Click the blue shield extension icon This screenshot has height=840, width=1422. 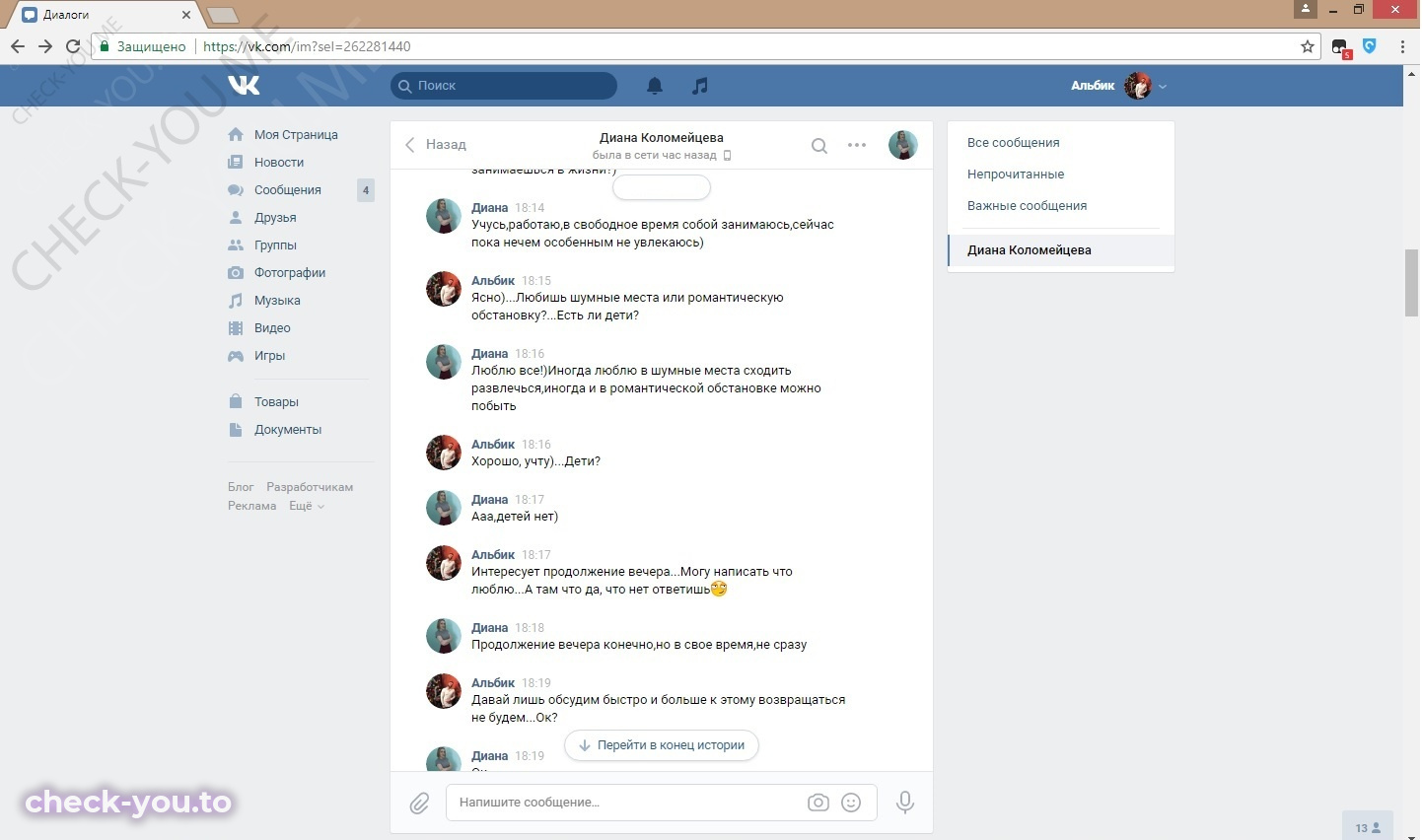tap(1370, 45)
